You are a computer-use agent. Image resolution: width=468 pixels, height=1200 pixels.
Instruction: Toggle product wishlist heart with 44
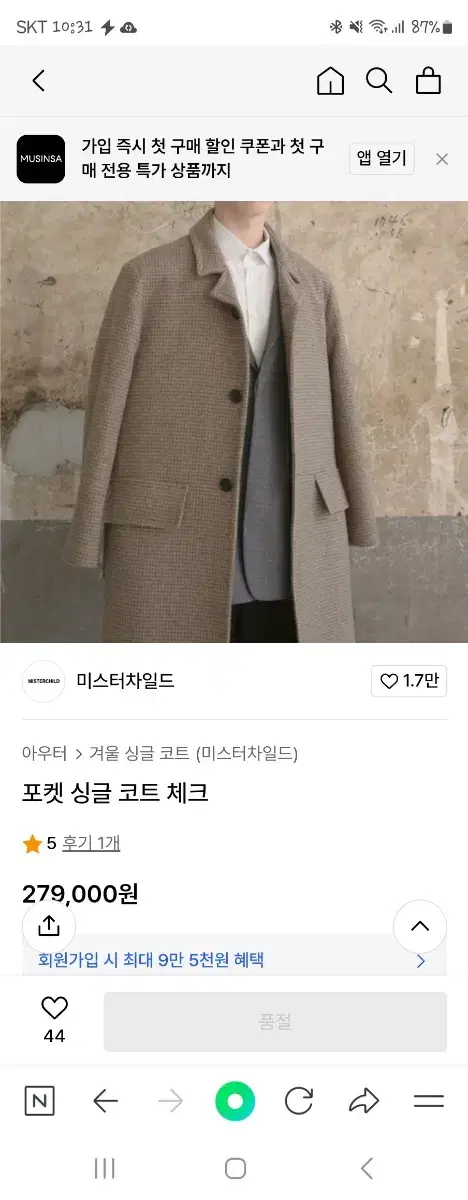click(54, 1020)
